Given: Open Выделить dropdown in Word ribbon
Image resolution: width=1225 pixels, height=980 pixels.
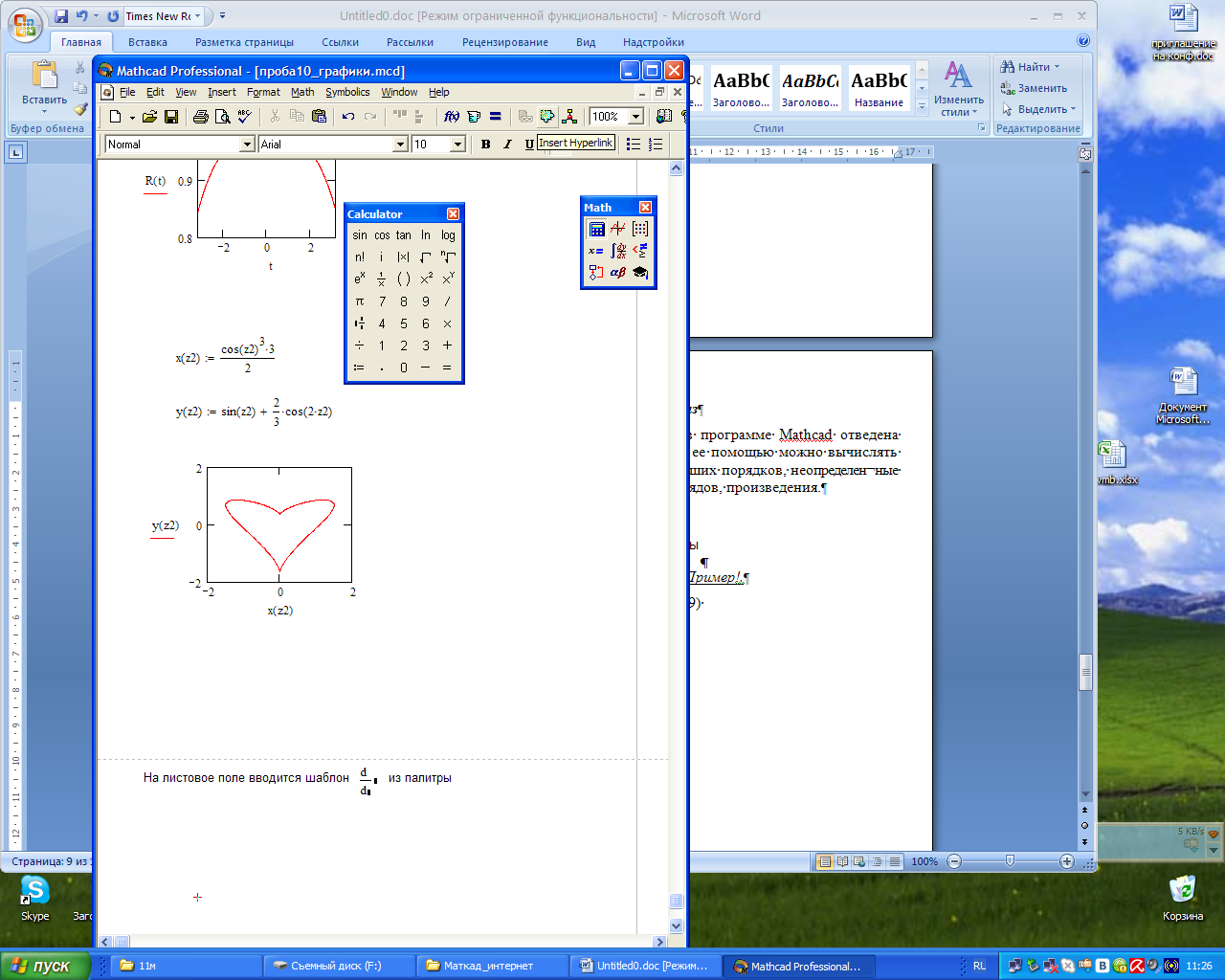Looking at the screenshot, I should (x=1039, y=109).
